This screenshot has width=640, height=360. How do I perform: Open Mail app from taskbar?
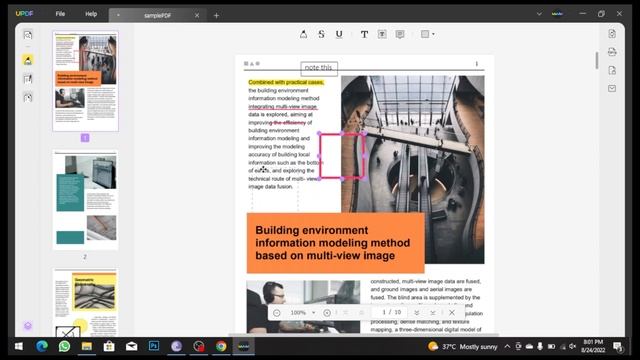click(x=131, y=347)
